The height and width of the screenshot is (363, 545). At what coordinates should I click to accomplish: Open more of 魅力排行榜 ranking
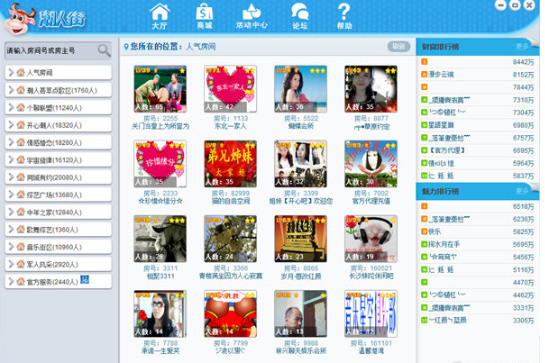(x=522, y=191)
